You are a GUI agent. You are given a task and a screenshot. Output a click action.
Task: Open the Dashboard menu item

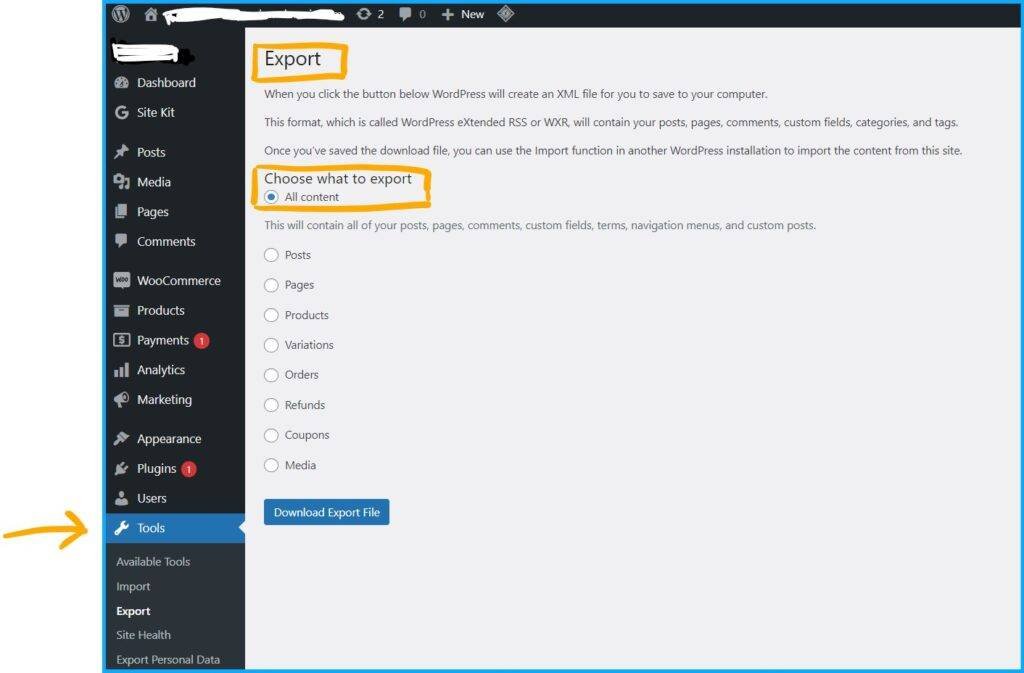(x=166, y=83)
